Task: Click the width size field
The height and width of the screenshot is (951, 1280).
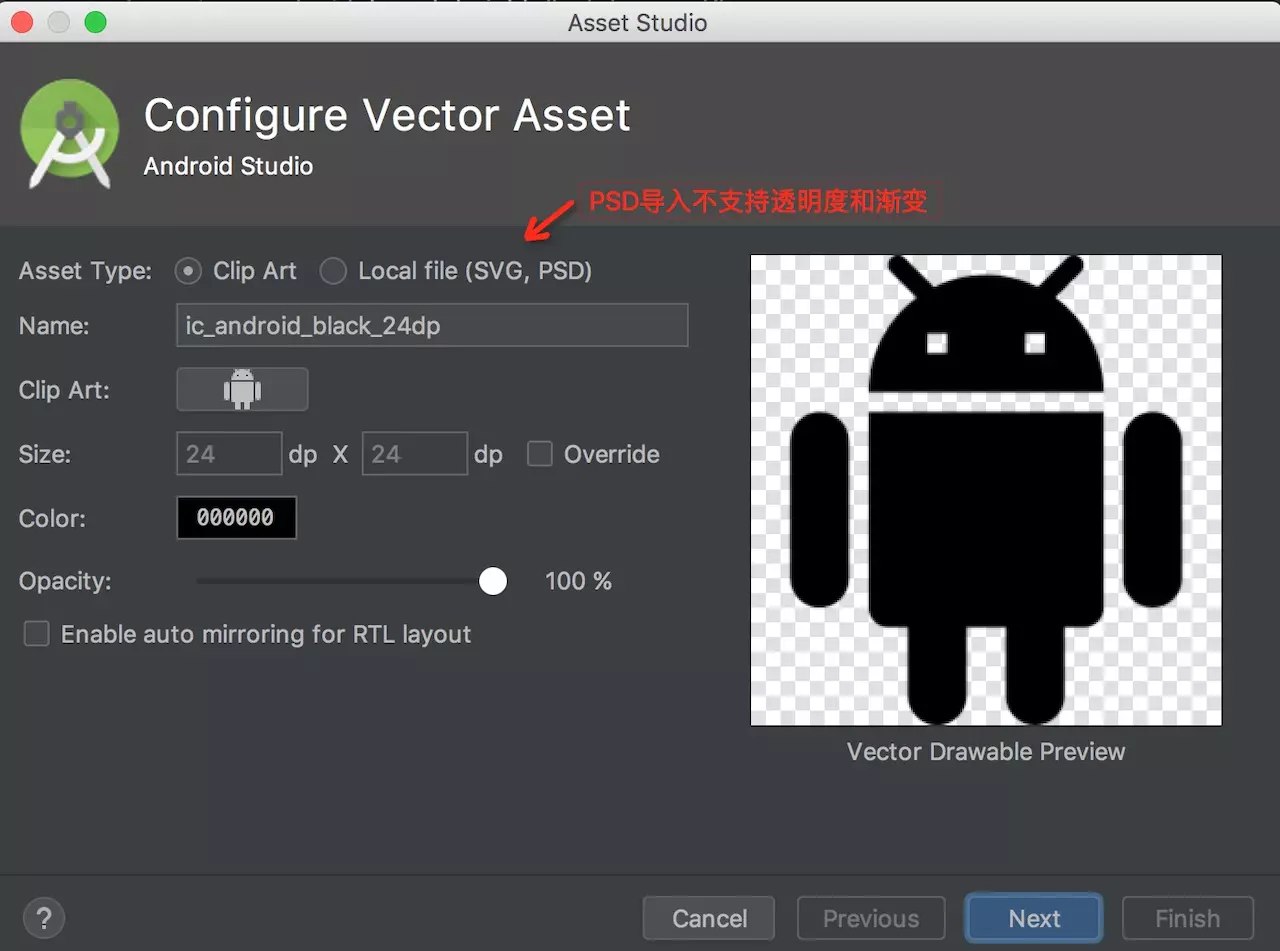Action: pos(229,454)
